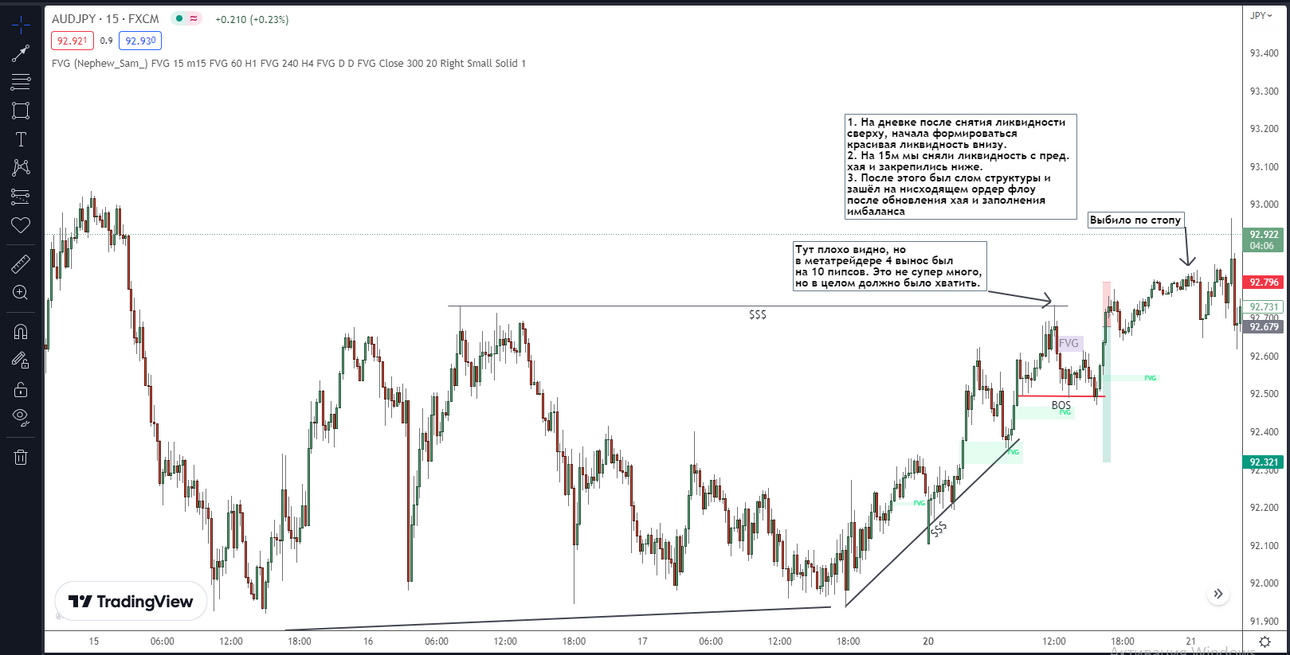This screenshot has height=655, width=1290.
Task: Select the trend line drawing tool
Action: tap(21, 53)
